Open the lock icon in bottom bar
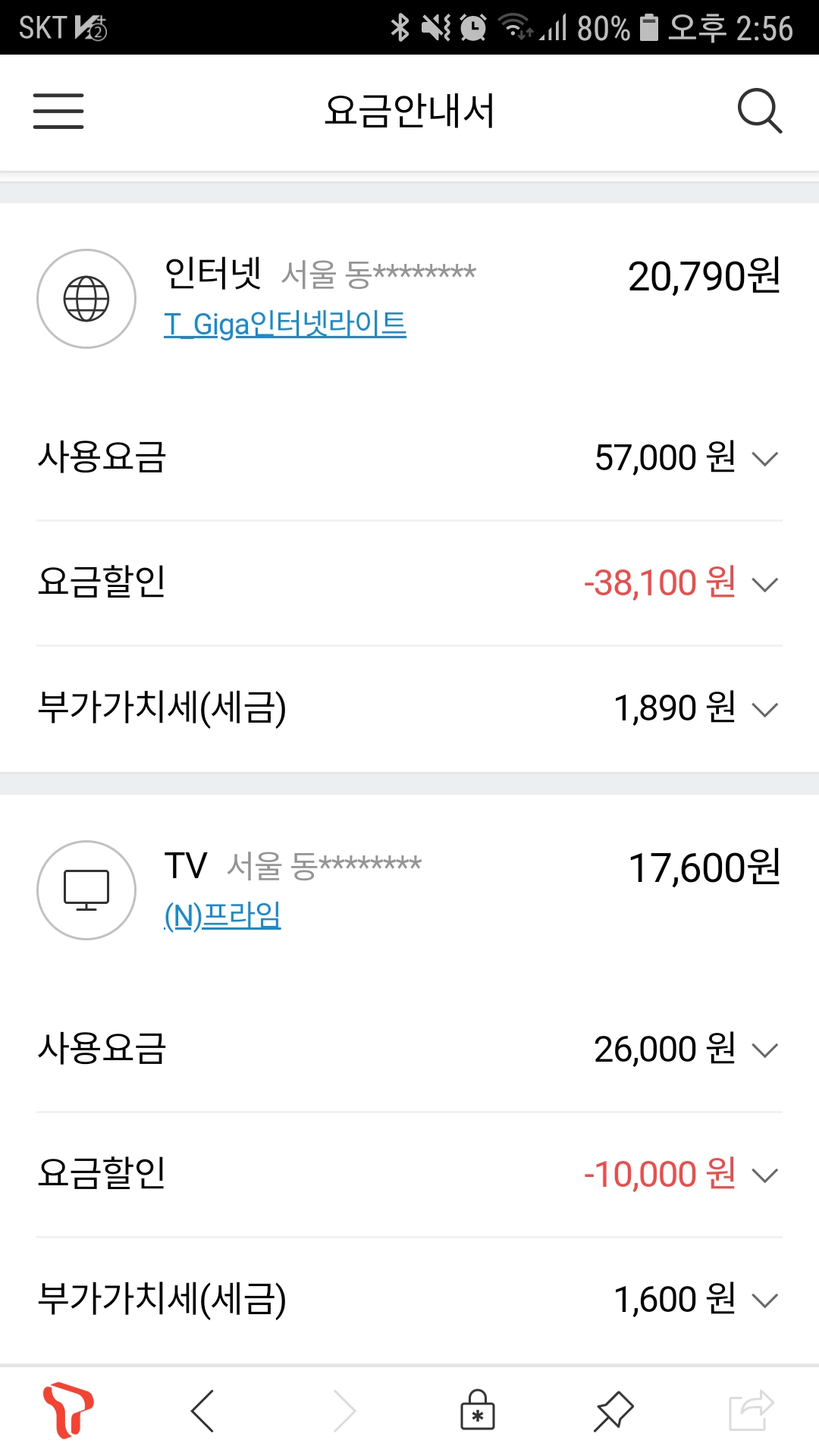This screenshot has width=819, height=1456. tap(478, 1410)
